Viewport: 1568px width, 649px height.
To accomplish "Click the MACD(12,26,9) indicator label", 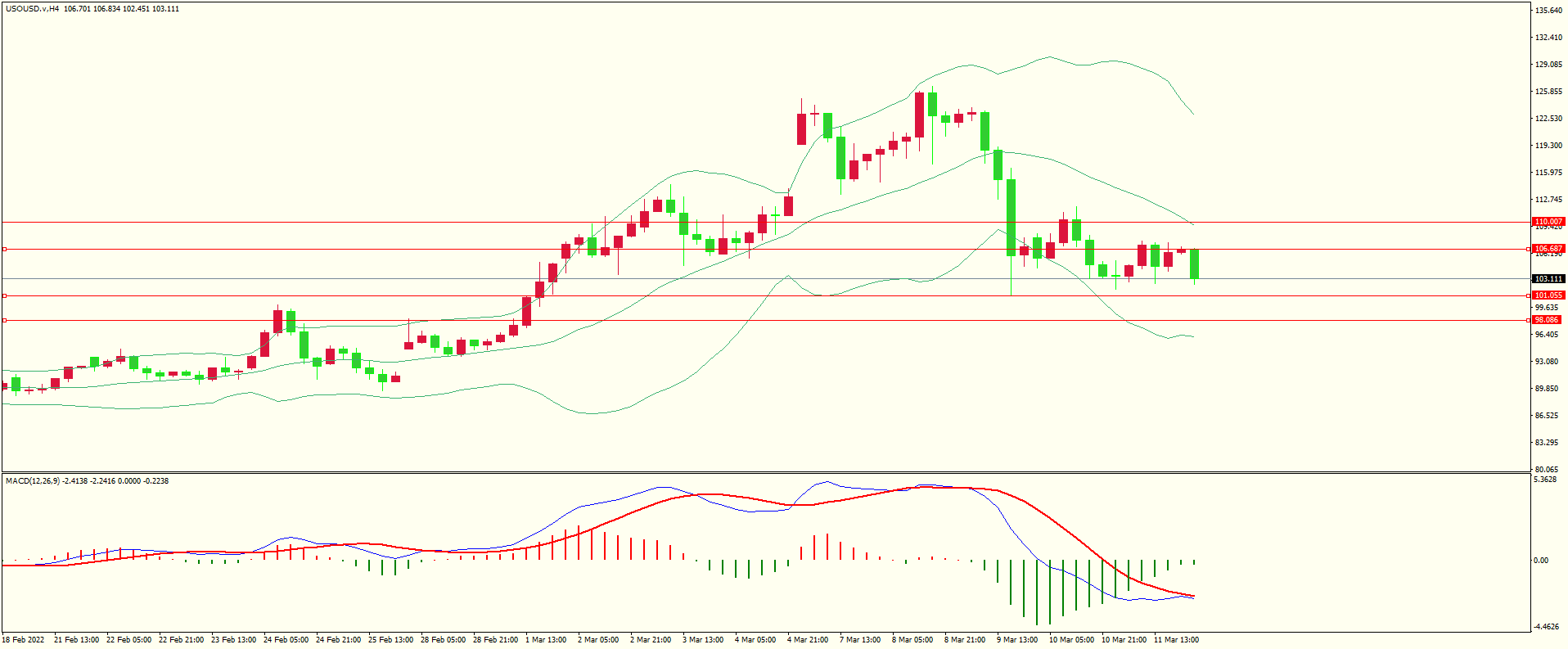I will 33,481.
